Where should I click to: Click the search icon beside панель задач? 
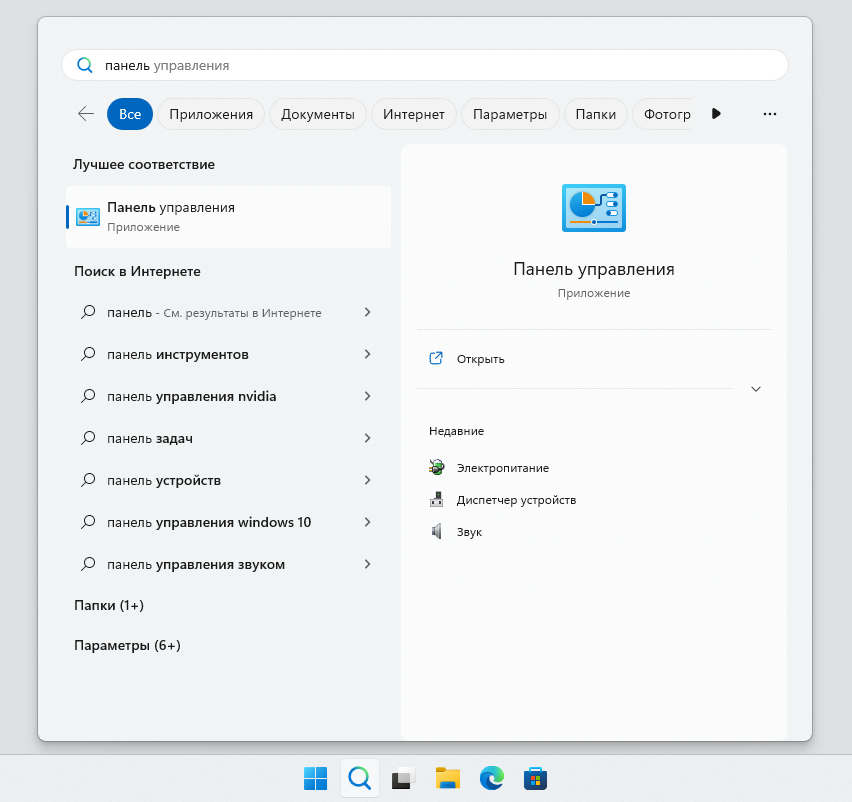pos(88,438)
